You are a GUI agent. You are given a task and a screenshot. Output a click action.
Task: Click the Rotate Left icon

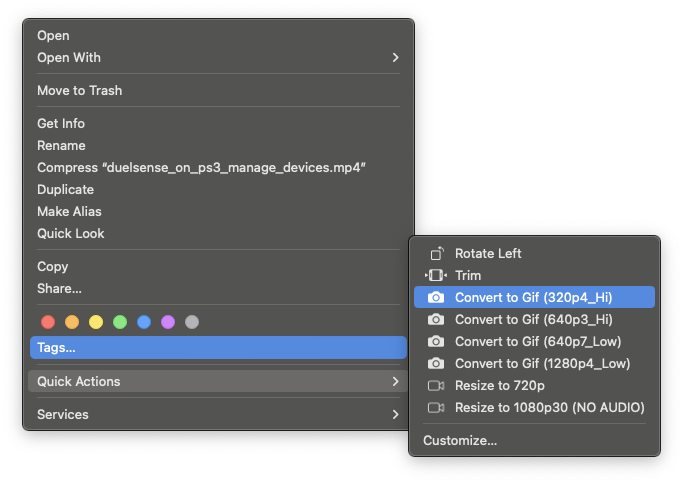click(x=435, y=253)
